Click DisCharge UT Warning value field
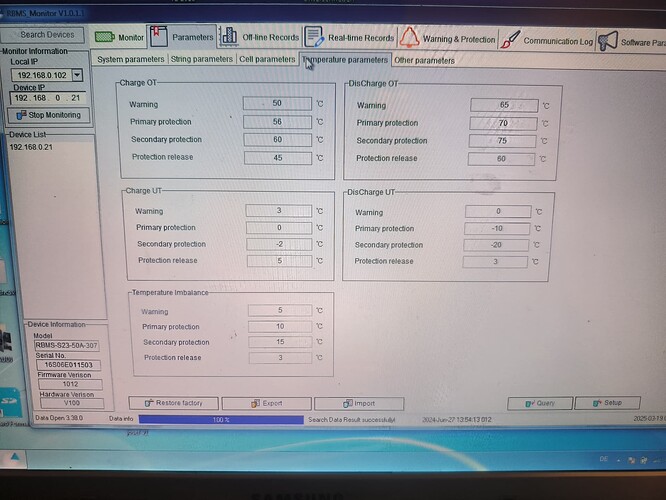Viewport: 666px width, 500px height. click(498, 211)
